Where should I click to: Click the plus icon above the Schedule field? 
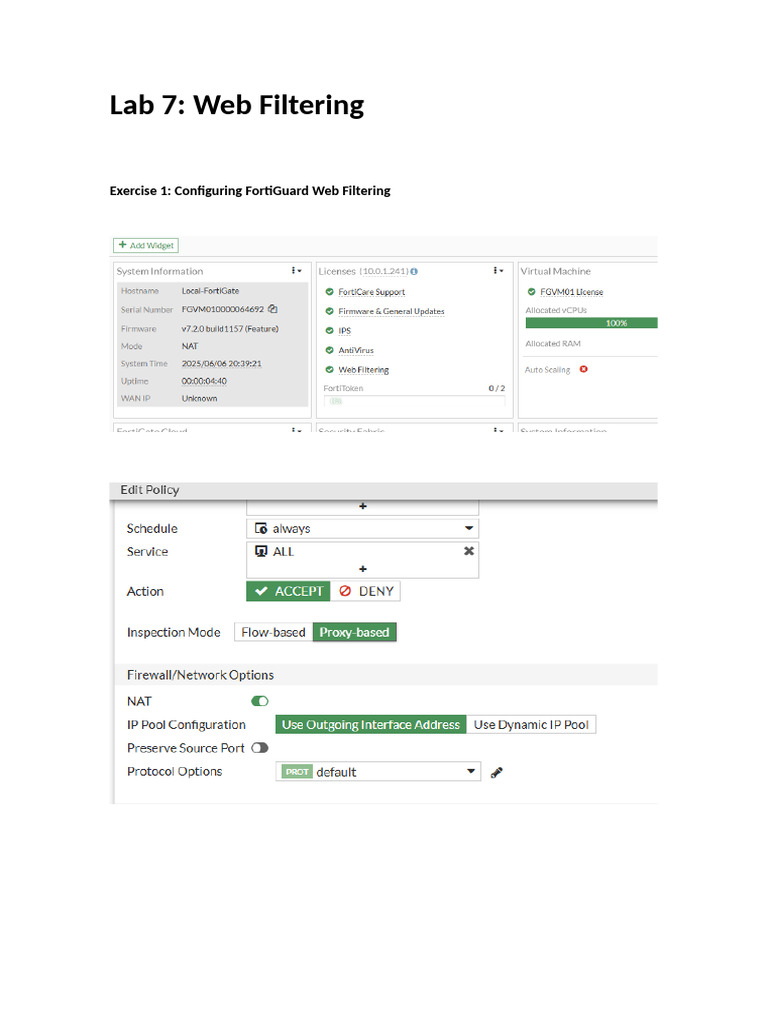(362, 506)
